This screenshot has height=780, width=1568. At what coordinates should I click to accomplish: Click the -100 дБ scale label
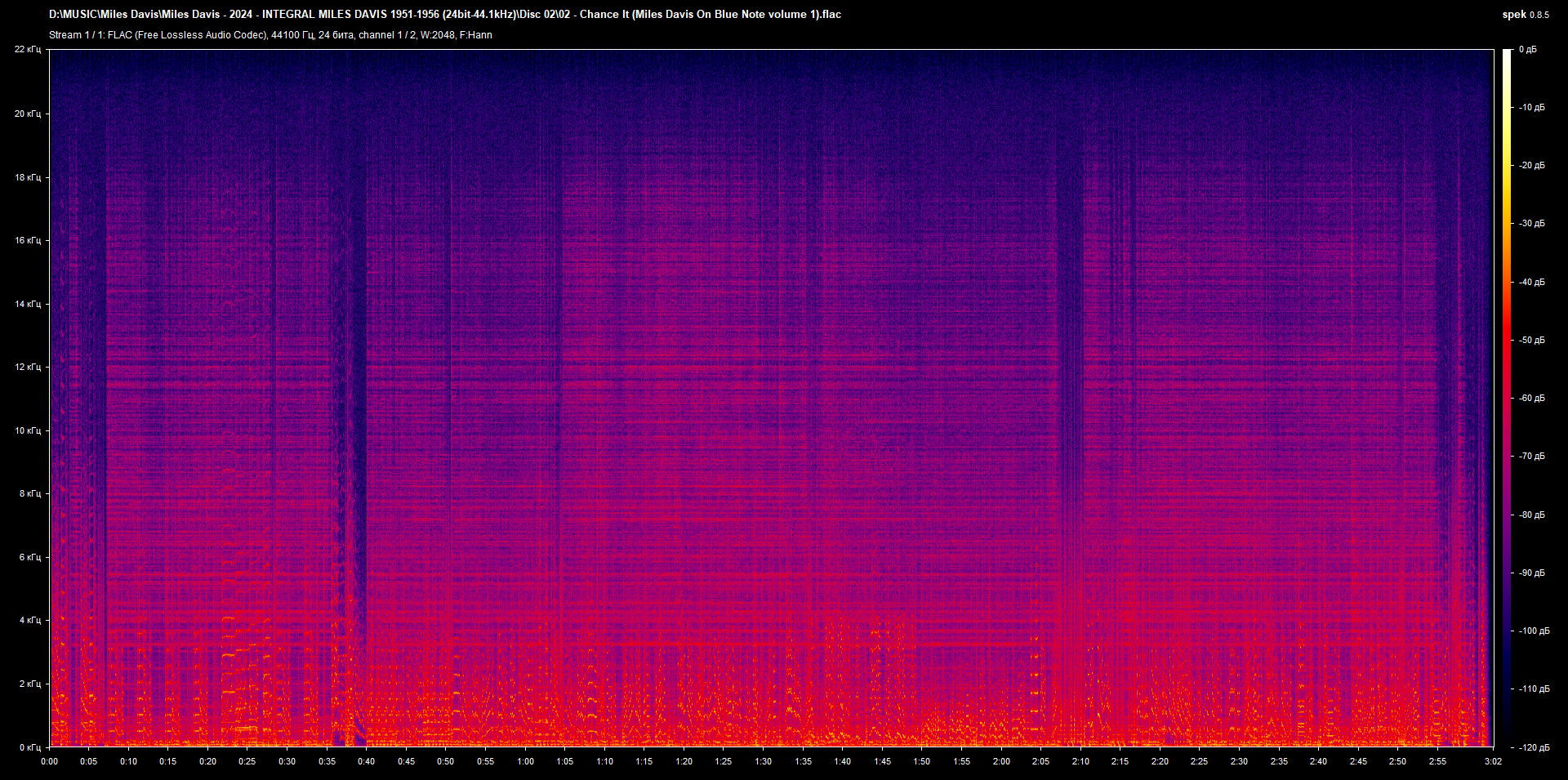tap(1535, 631)
